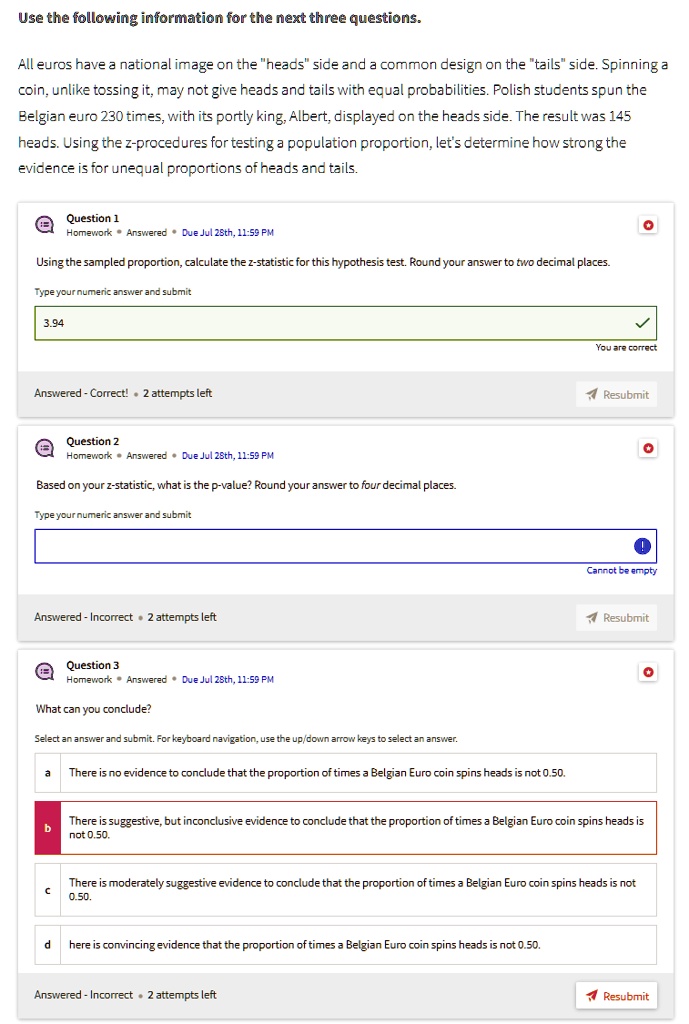
Task: Resubmit the Question 3 answer
Action: 617,995
